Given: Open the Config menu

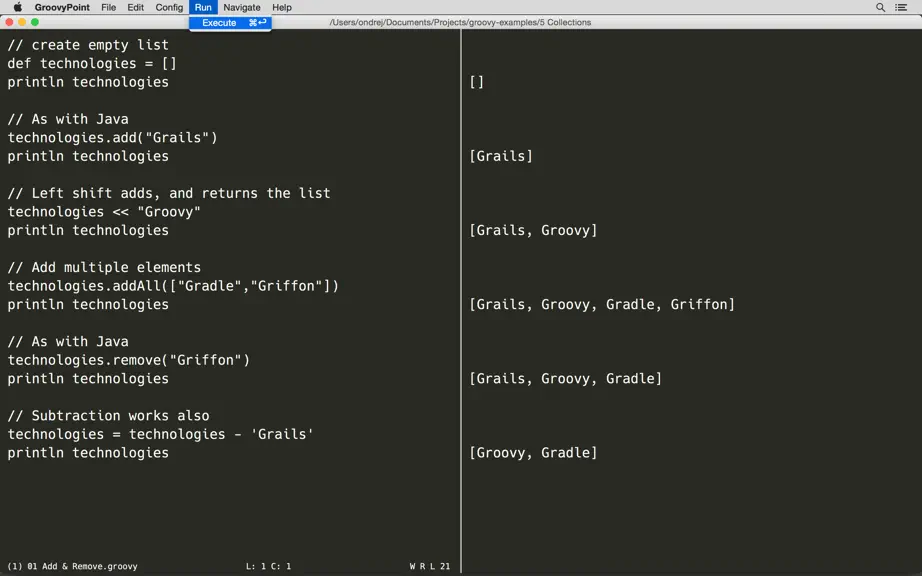Looking at the screenshot, I should [x=169, y=7].
